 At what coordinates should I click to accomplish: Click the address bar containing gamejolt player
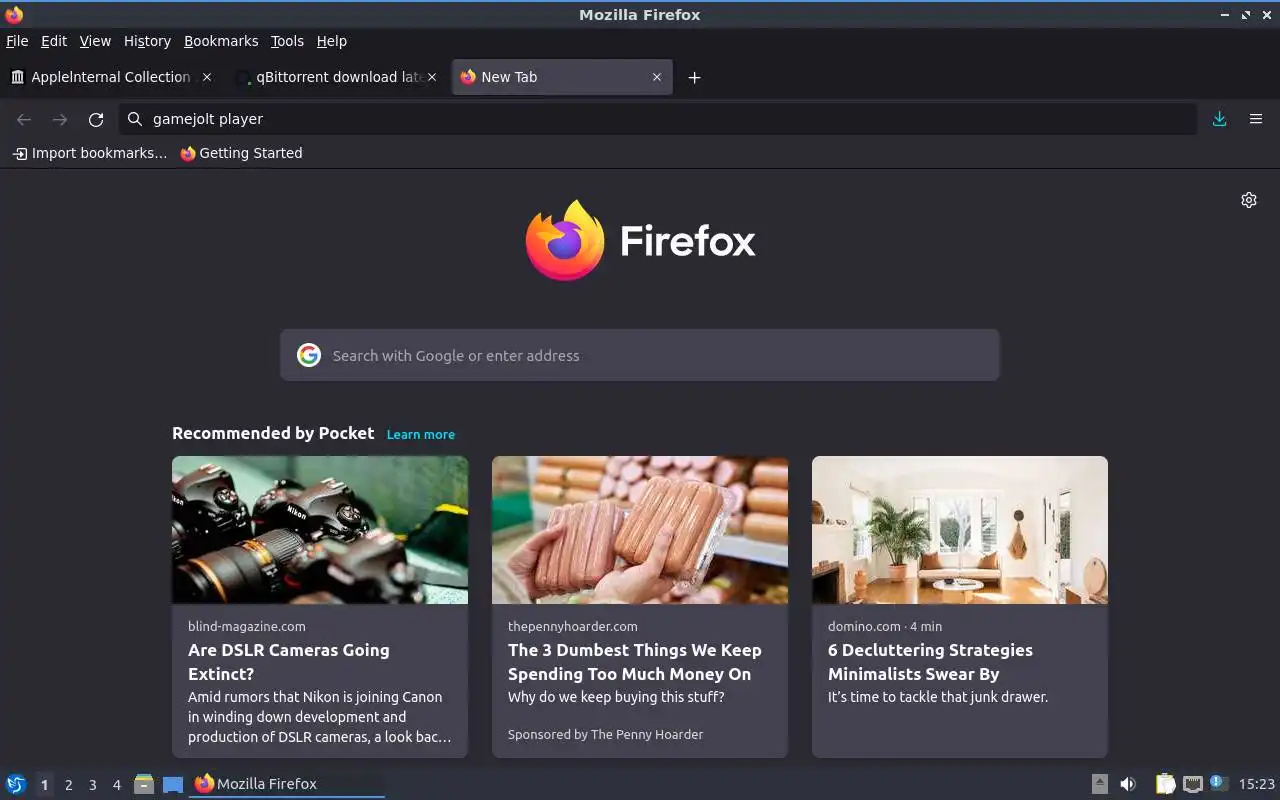pos(657,119)
